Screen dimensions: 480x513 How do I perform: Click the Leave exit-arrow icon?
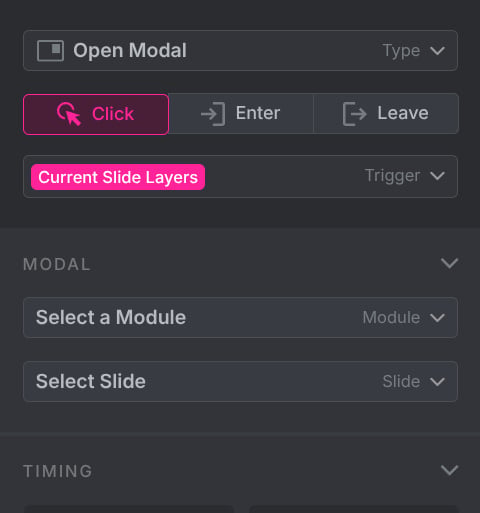coord(355,114)
